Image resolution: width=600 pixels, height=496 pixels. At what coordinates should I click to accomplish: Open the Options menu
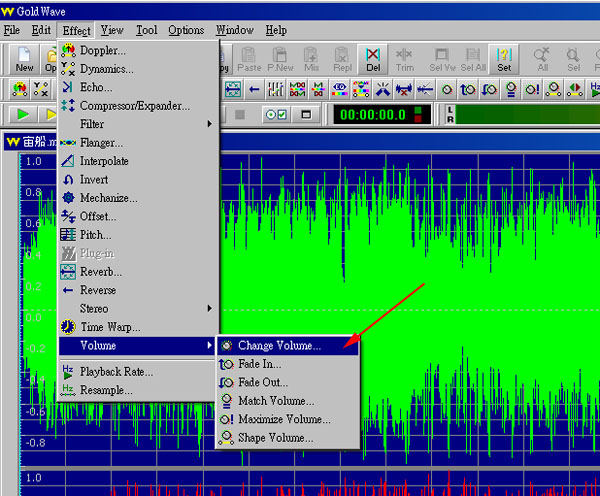[x=186, y=30]
